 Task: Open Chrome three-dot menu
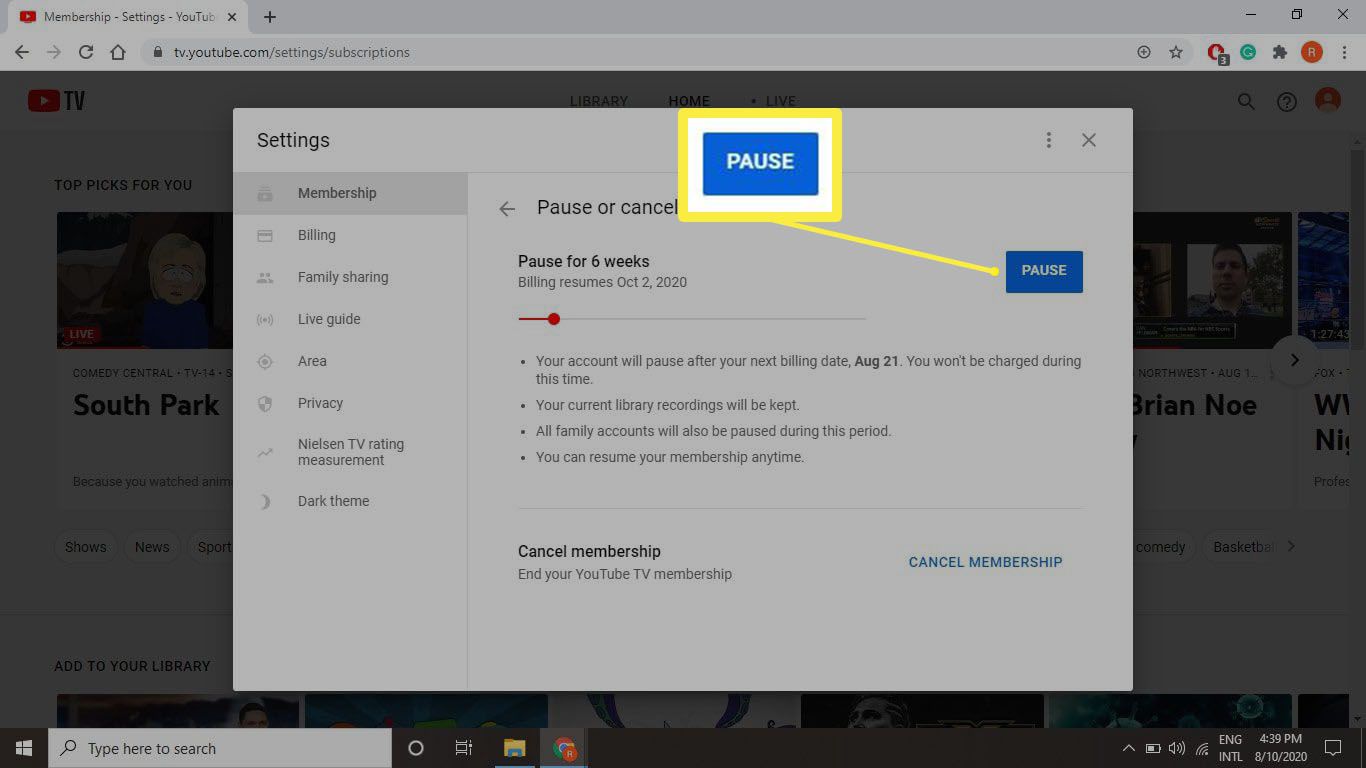[1344, 52]
